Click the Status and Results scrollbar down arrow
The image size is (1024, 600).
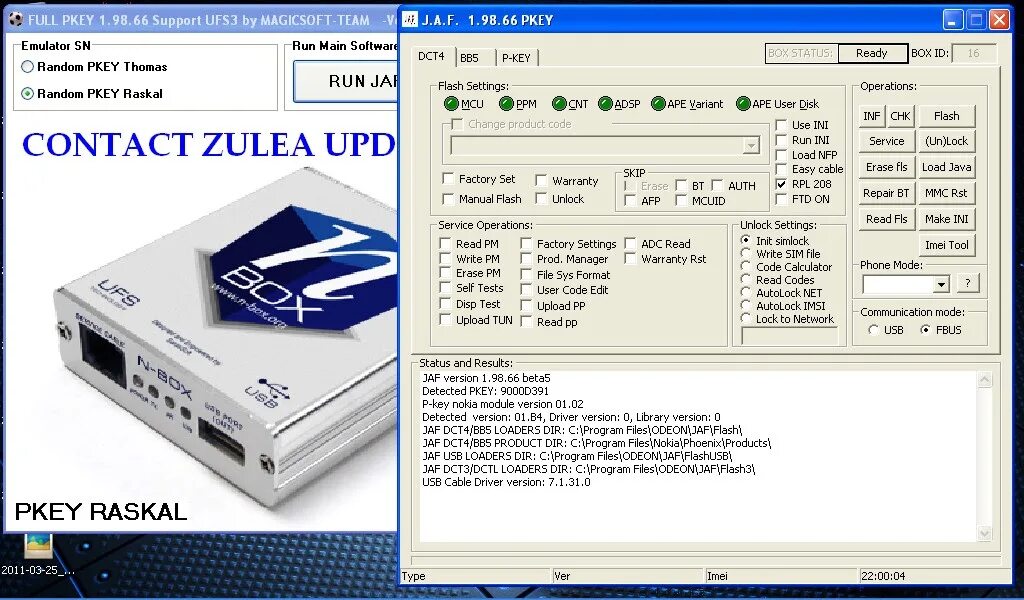tap(985, 533)
